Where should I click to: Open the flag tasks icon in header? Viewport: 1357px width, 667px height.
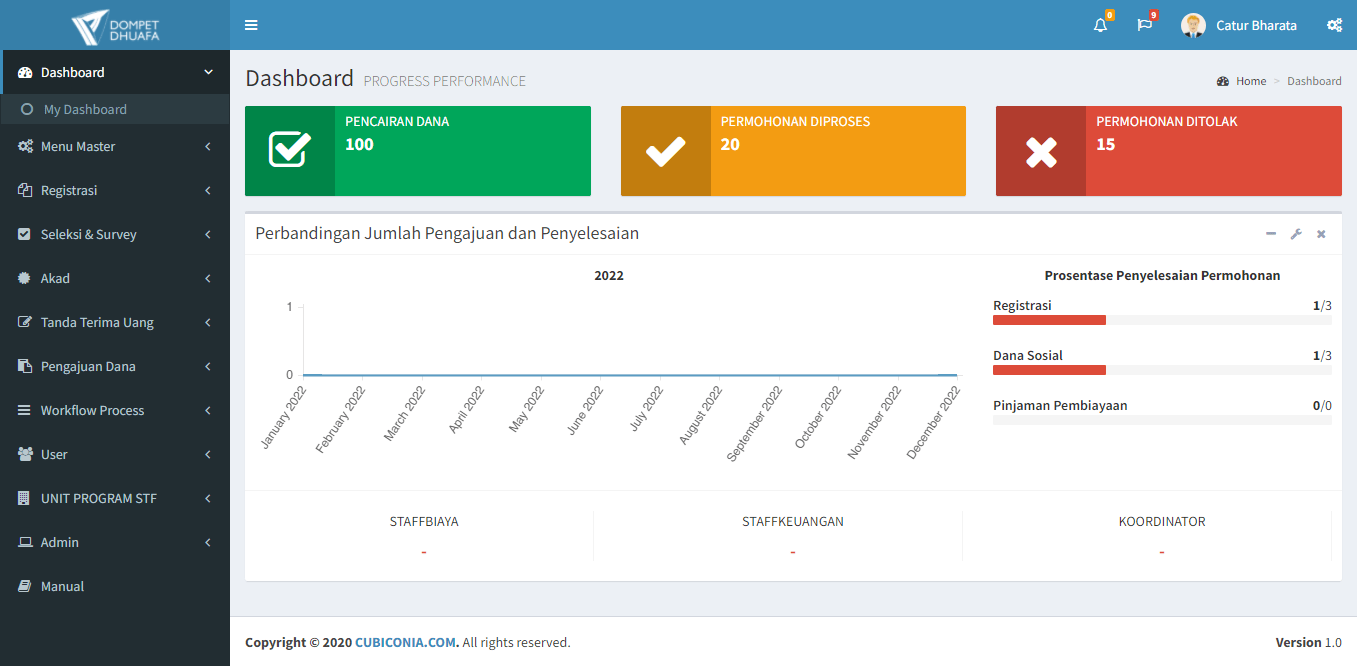click(x=1144, y=25)
